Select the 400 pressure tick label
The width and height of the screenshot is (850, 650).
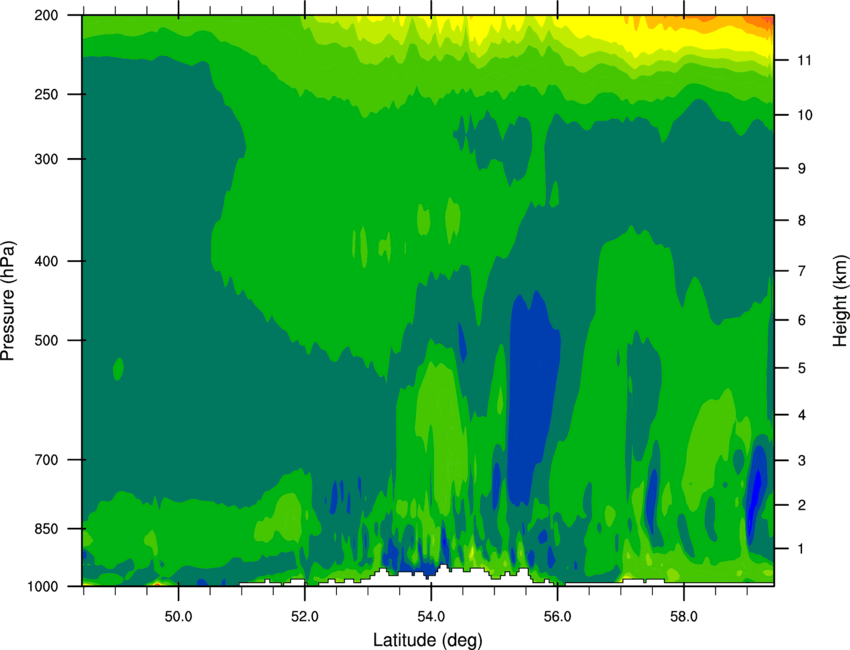[46, 261]
